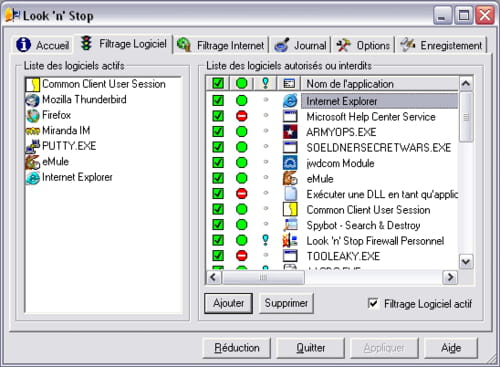The width and height of the screenshot is (500, 367).
Task: Click the Internet Explorer icon in authorized list
Action: tap(290, 101)
